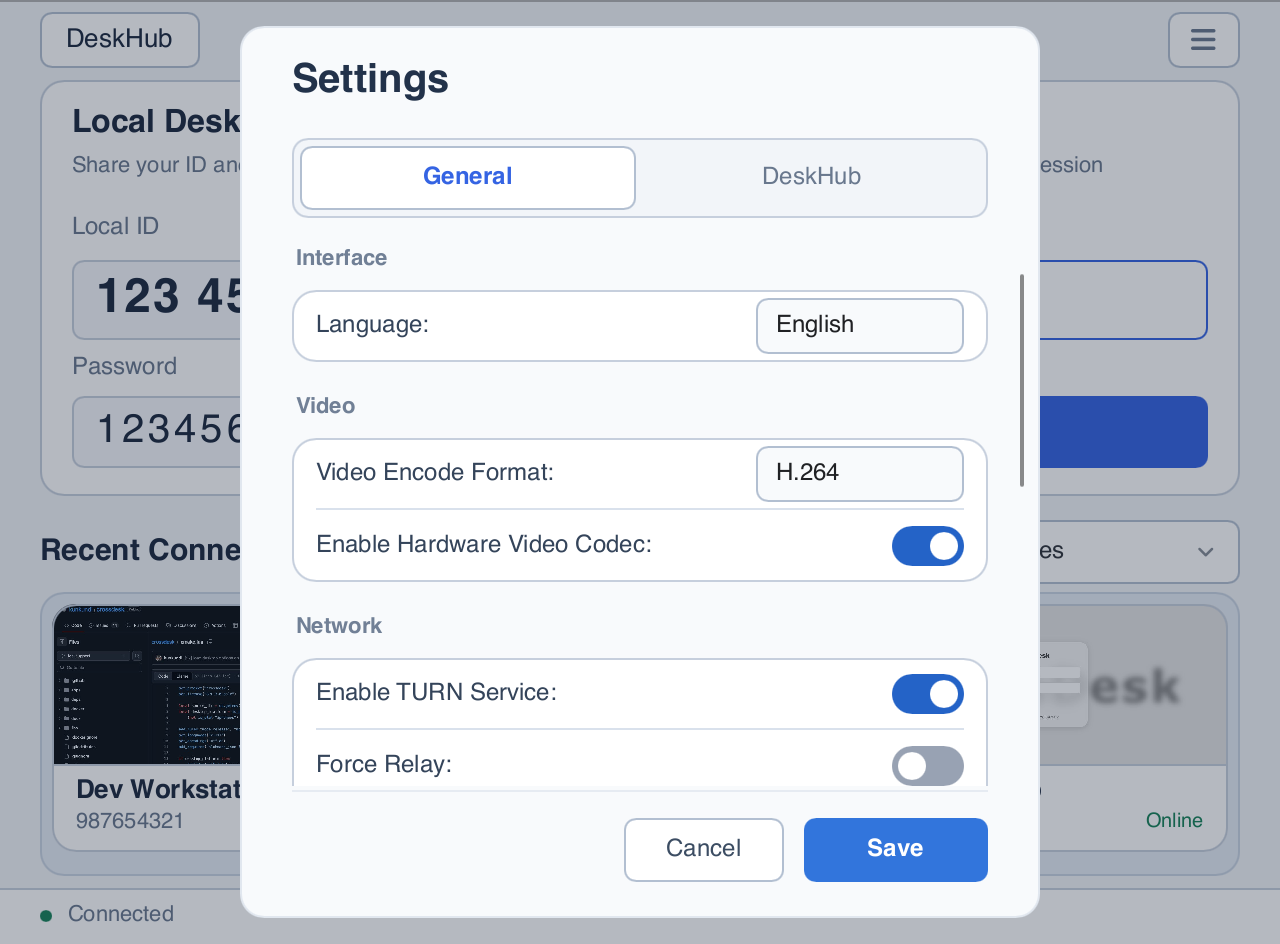Image resolution: width=1280 pixels, height=944 pixels.
Task: Cancel the Settings dialog
Action: tap(704, 850)
